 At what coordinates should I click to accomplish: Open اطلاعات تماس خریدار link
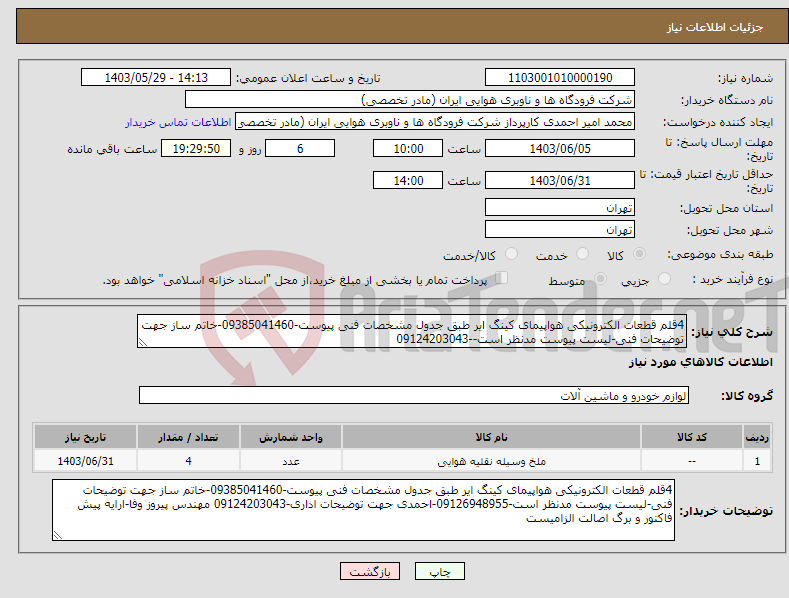pyautogui.click(x=178, y=122)
